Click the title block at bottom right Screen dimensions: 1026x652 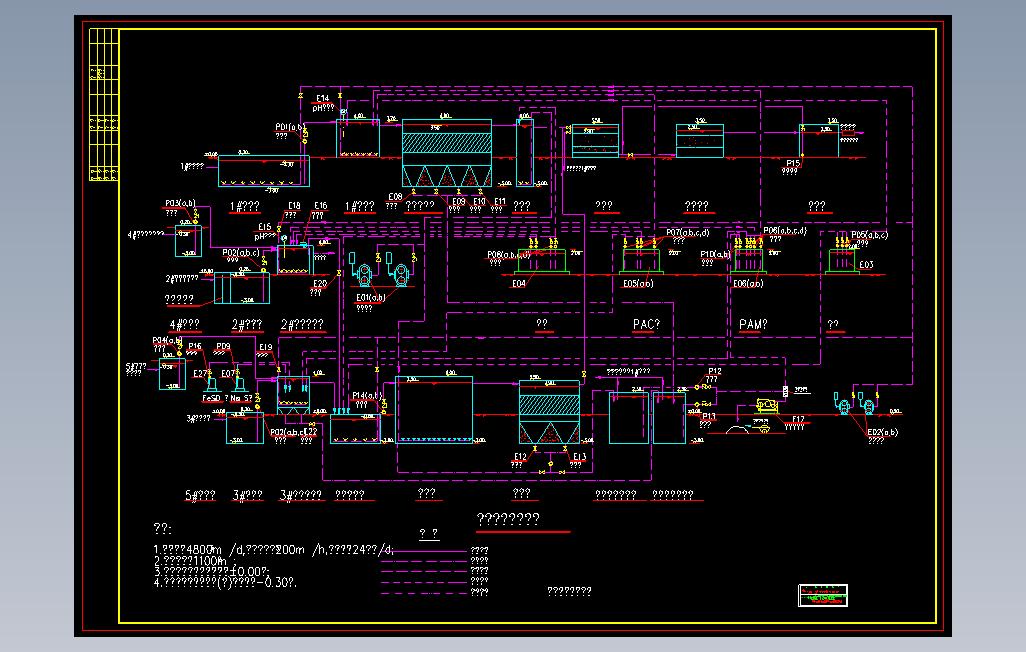click(823, 596)
